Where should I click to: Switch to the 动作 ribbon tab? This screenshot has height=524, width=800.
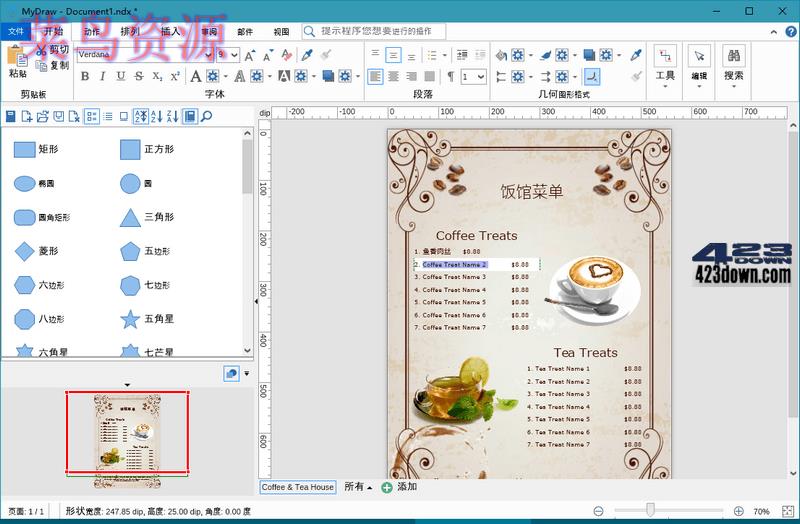(92, 32)
